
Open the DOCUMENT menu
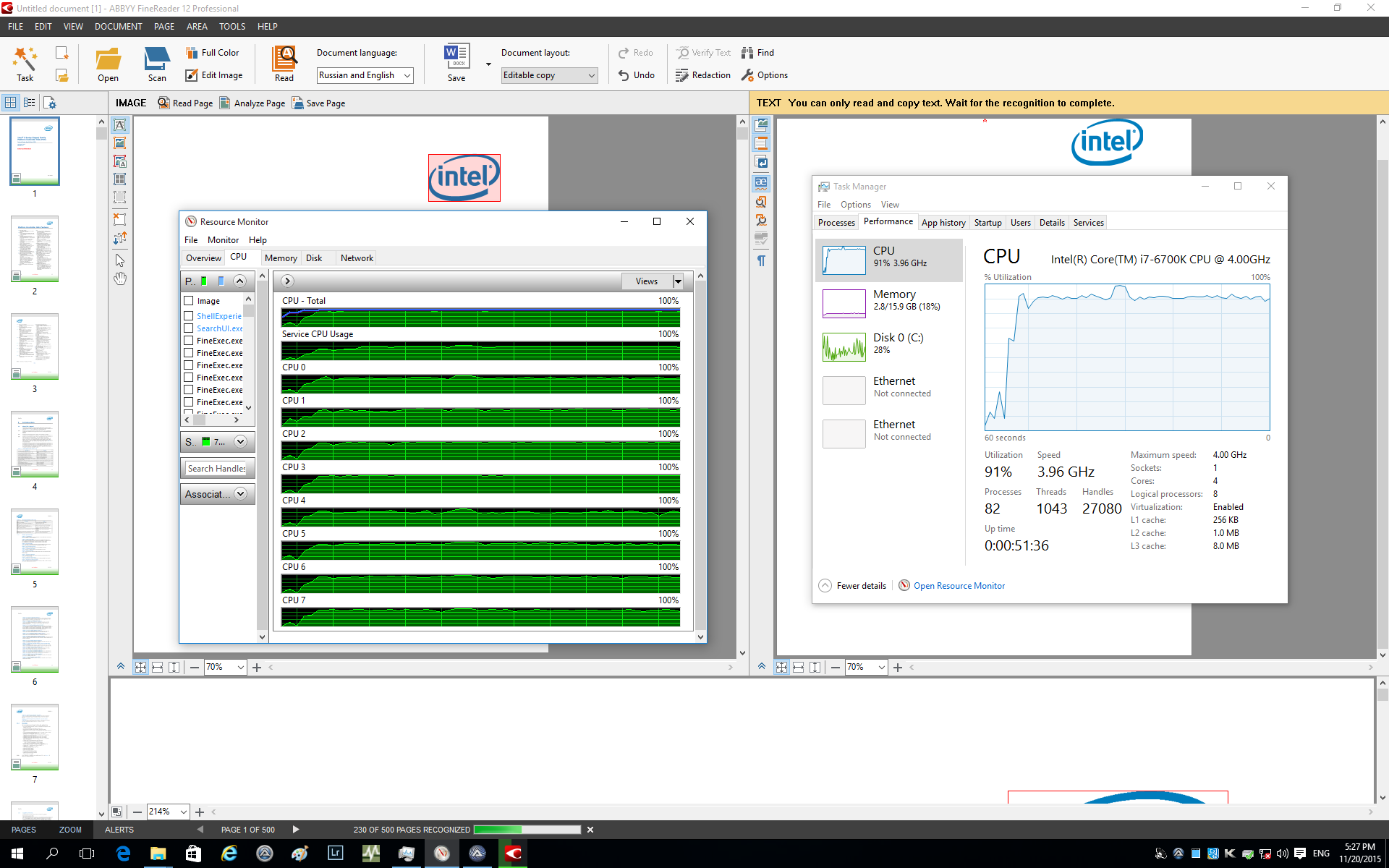point(118,27)
